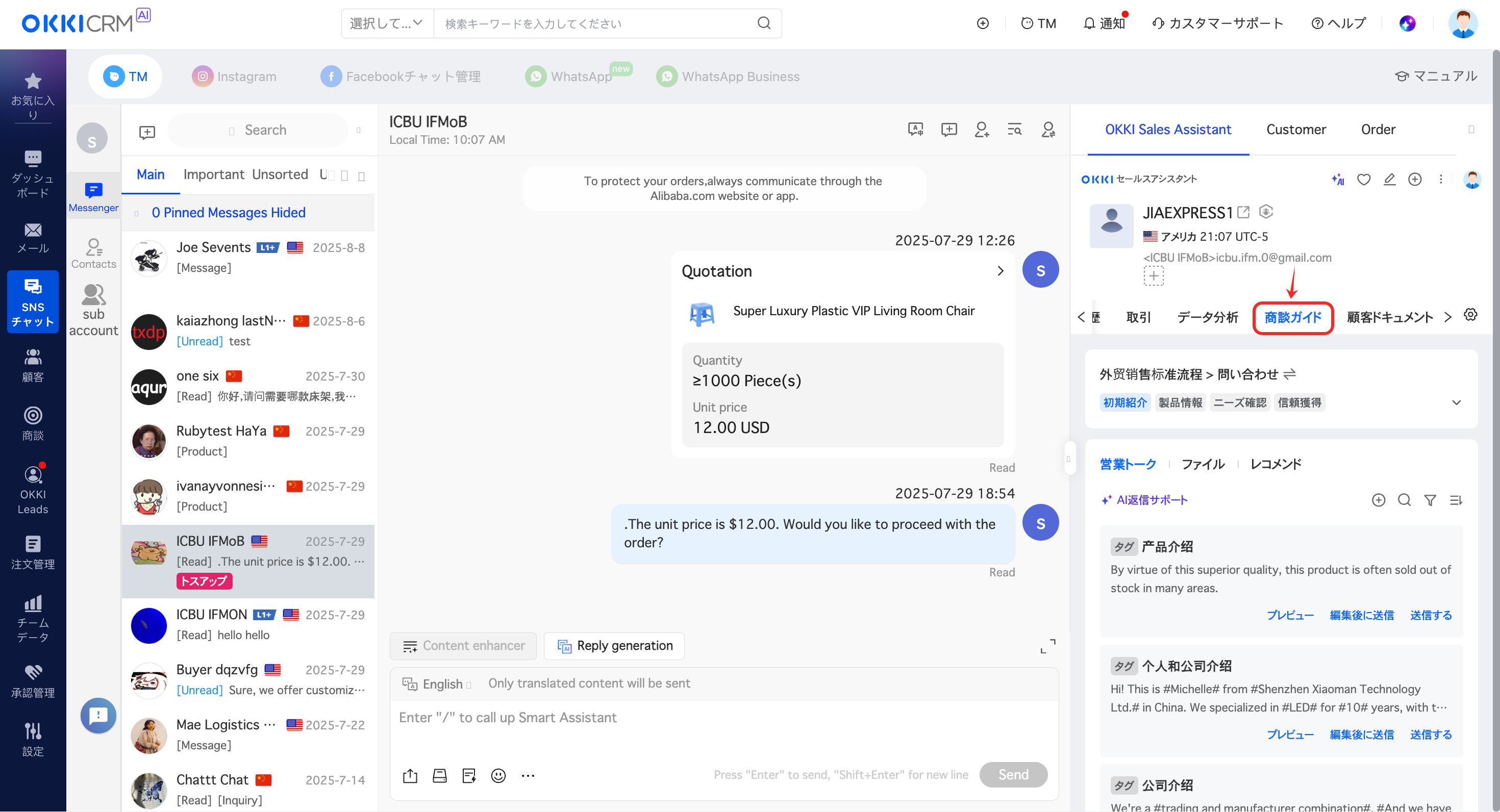Switch to the Instagram channel tab

click(235, 76)
